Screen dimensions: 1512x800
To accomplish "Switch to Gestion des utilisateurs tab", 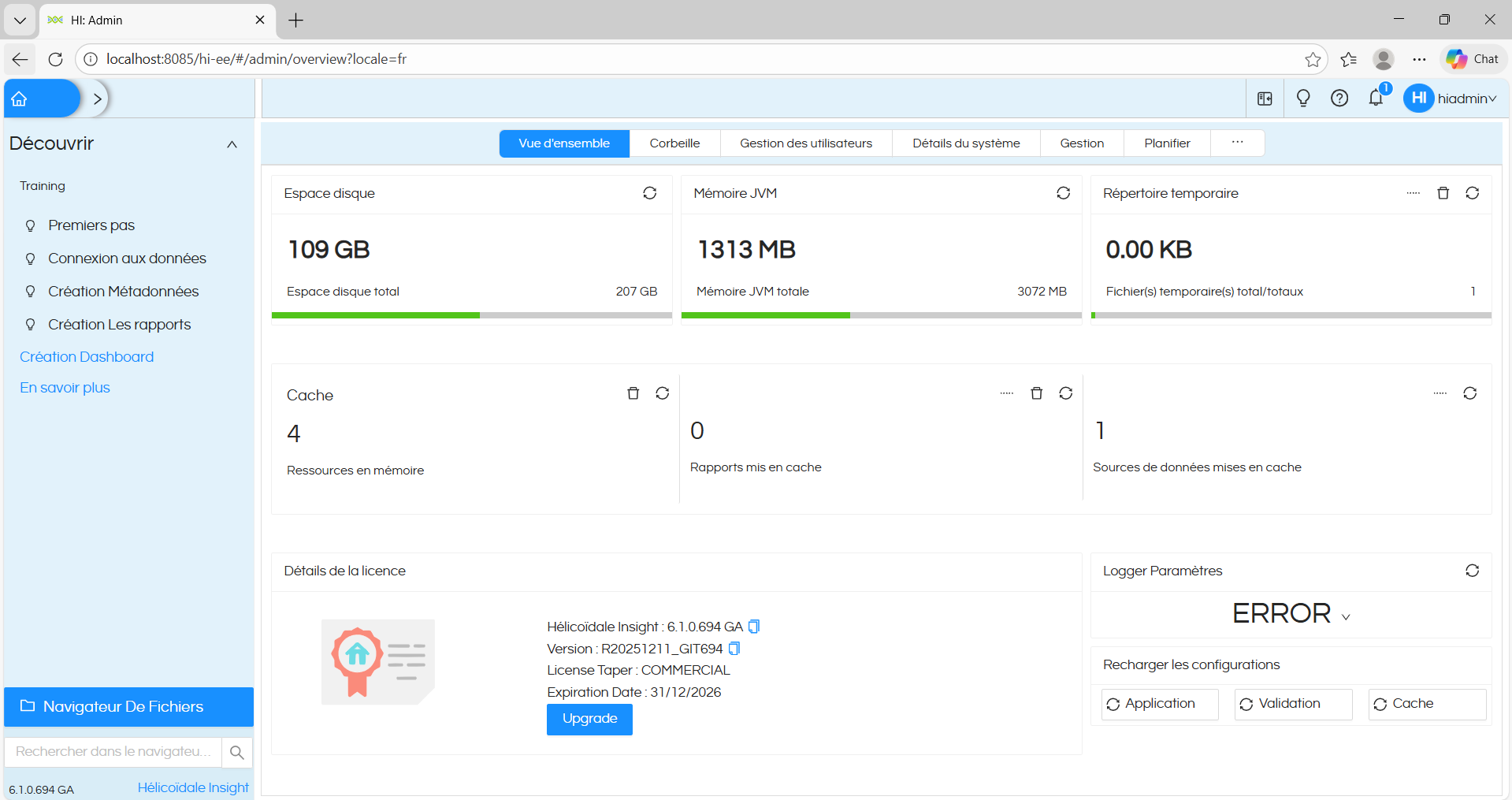I will tap(805, 143).
